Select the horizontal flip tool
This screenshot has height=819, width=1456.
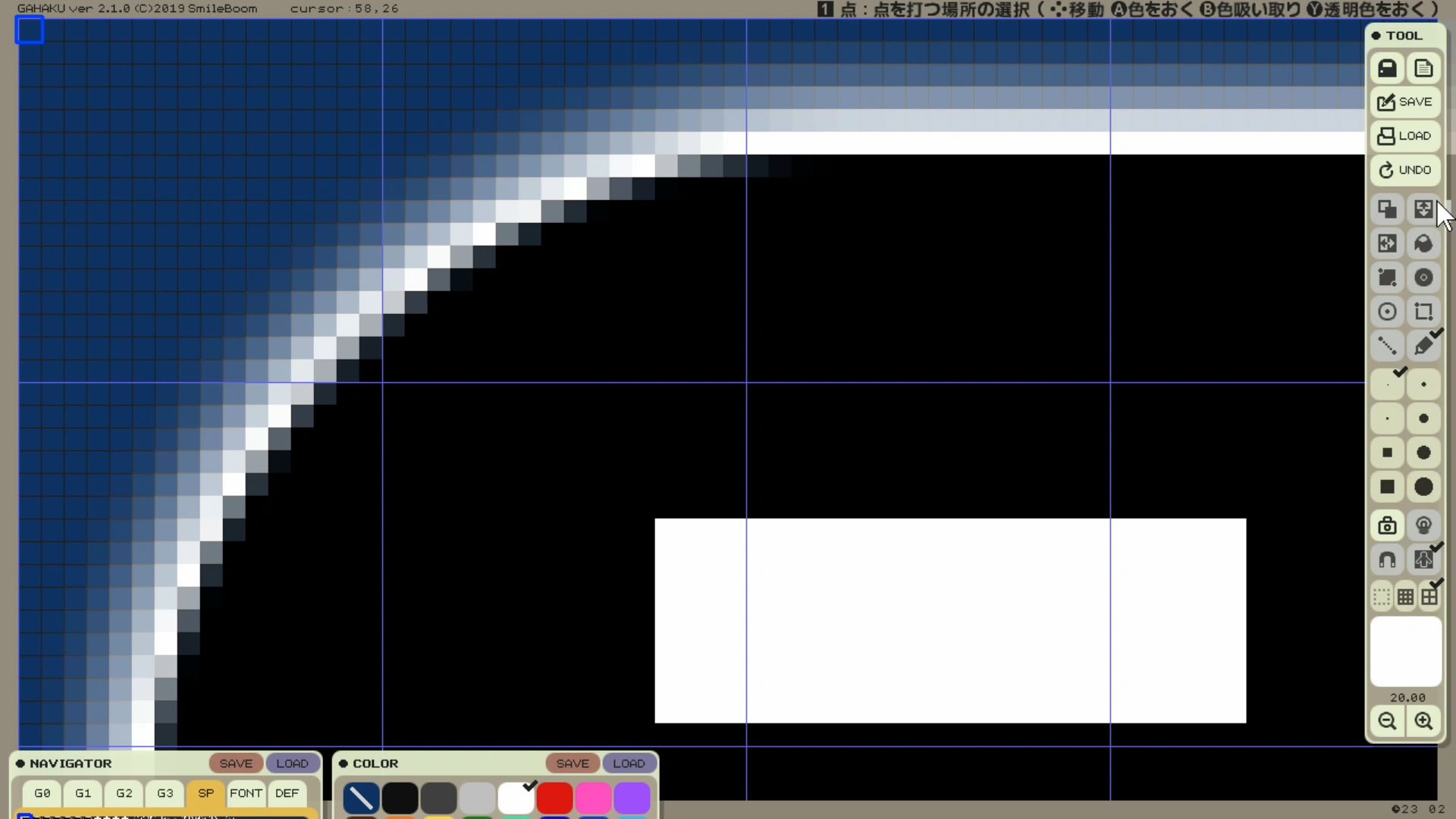[1387, 243]
